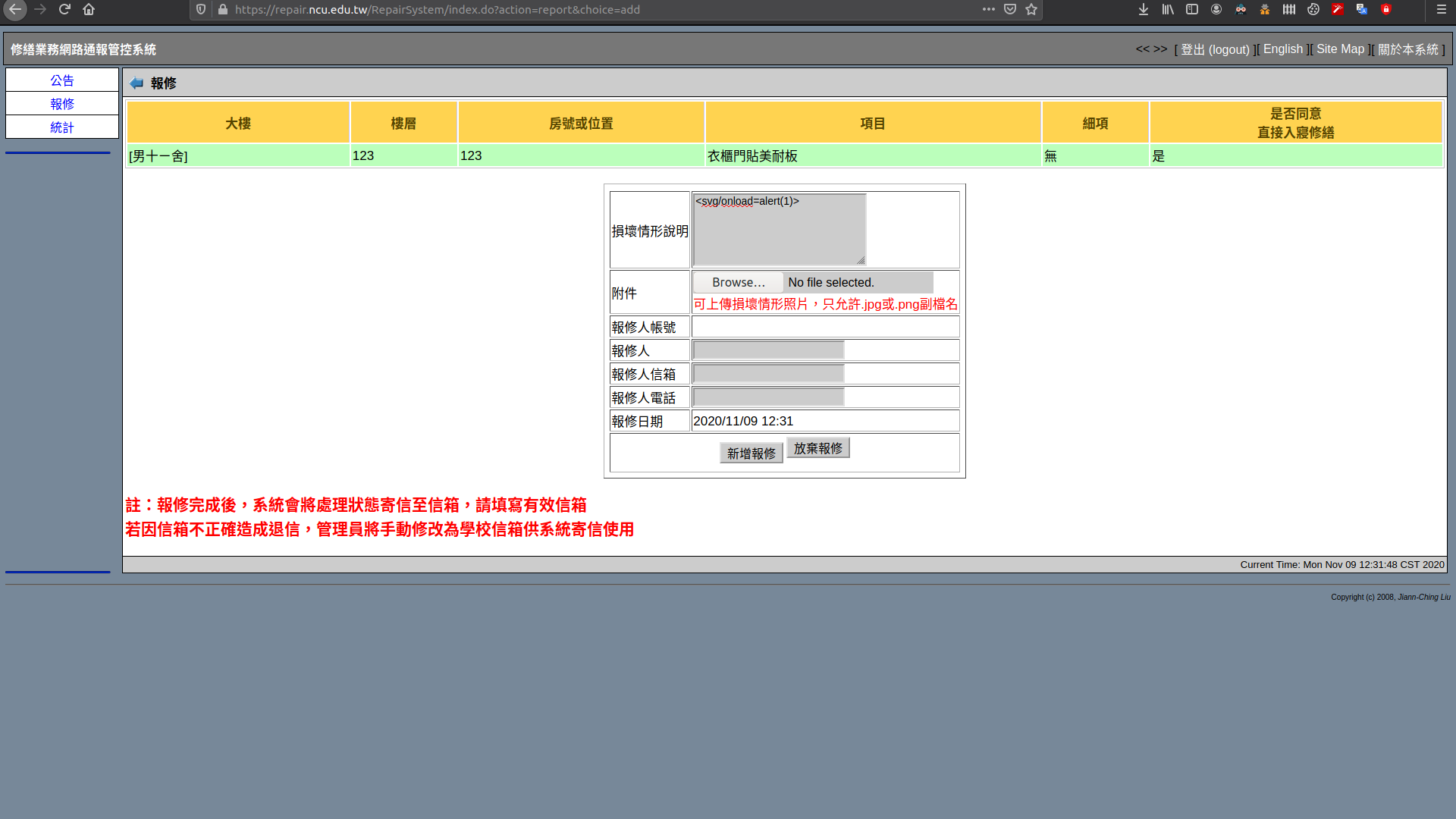Open the page actions three-dot menu
The width and height of the screenshot is (1456, 819).
(x=988, y=9)
